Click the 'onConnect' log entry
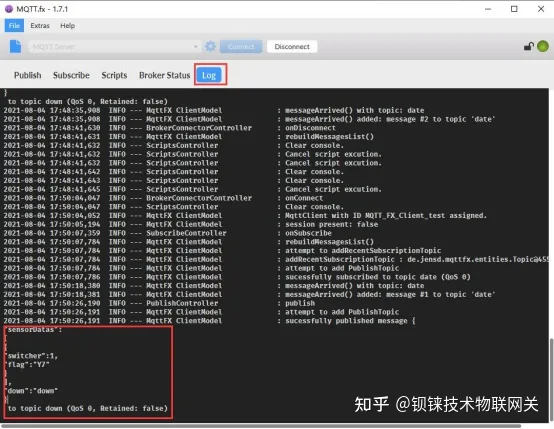 point(304,198)
